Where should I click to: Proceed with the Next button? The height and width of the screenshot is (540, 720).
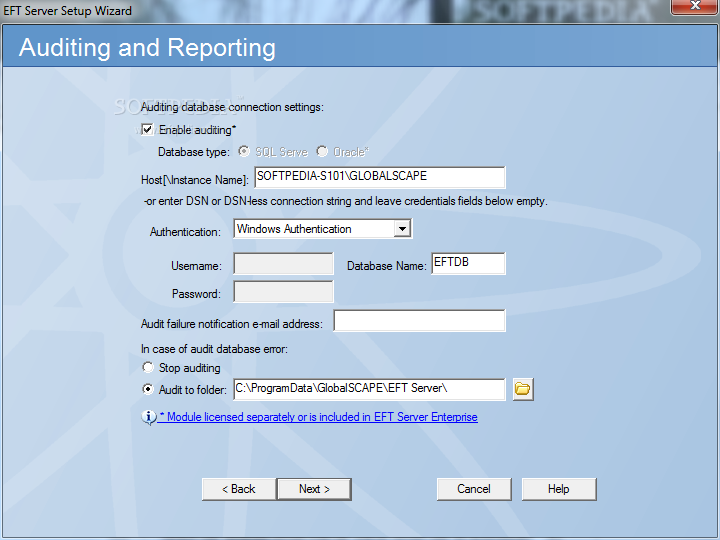(315, 489)
